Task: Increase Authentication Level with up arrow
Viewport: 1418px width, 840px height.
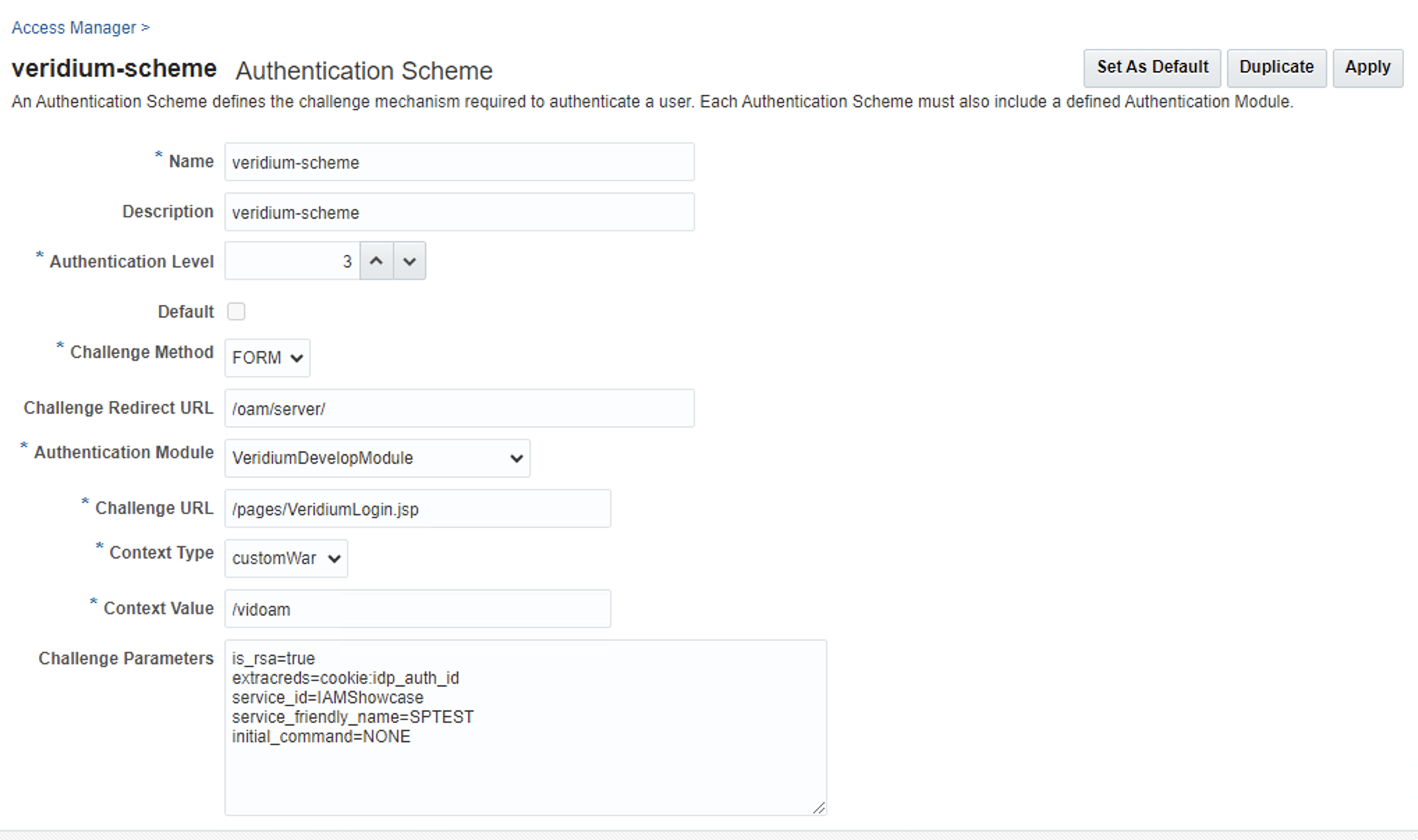Action: pos(376,261)
